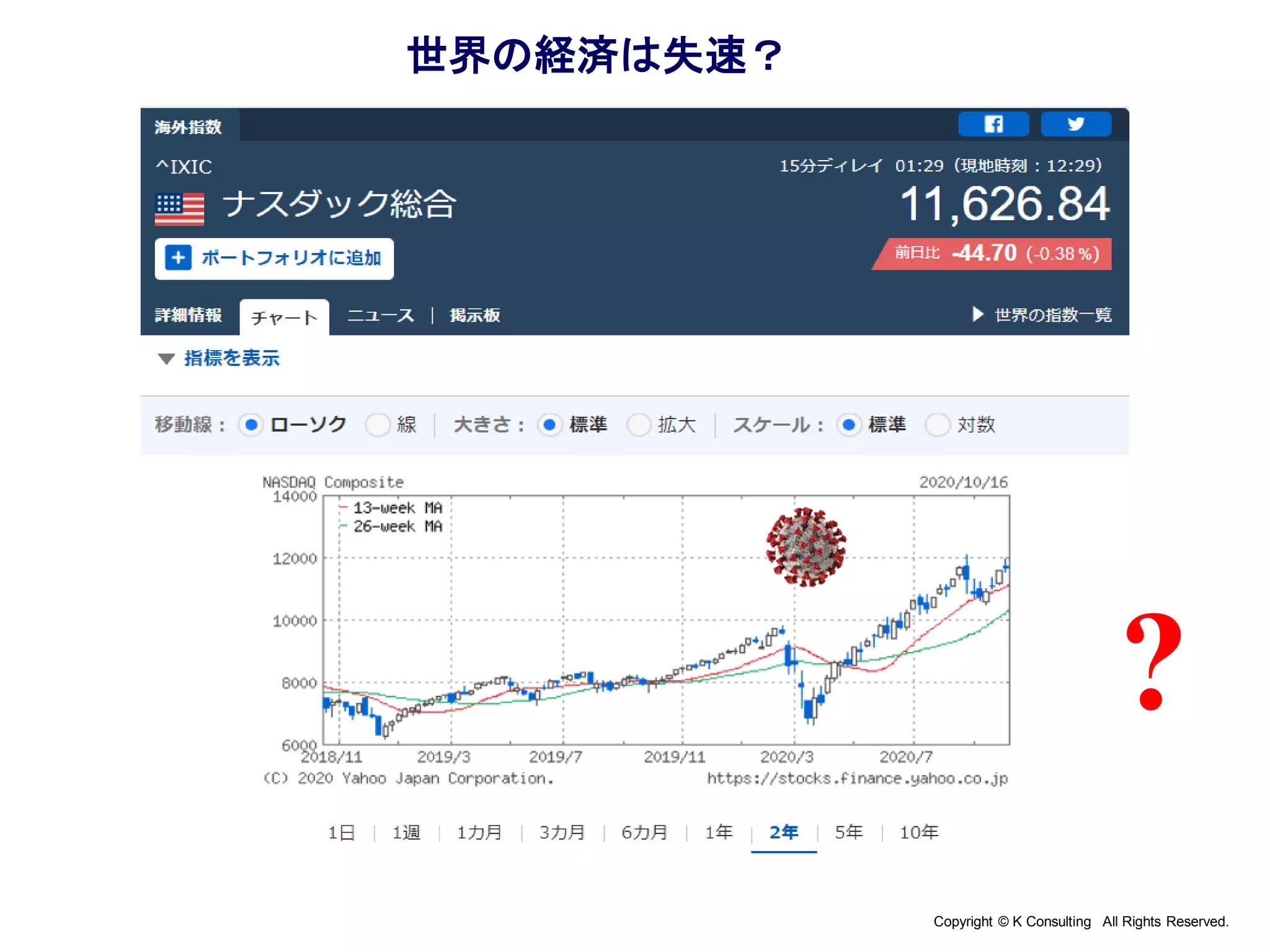
Task: Click the 15分ディレイ time text
Action: coord(941,165)
